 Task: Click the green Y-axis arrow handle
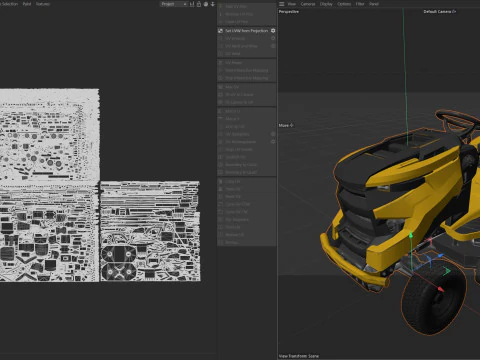[x=411, y=236]
